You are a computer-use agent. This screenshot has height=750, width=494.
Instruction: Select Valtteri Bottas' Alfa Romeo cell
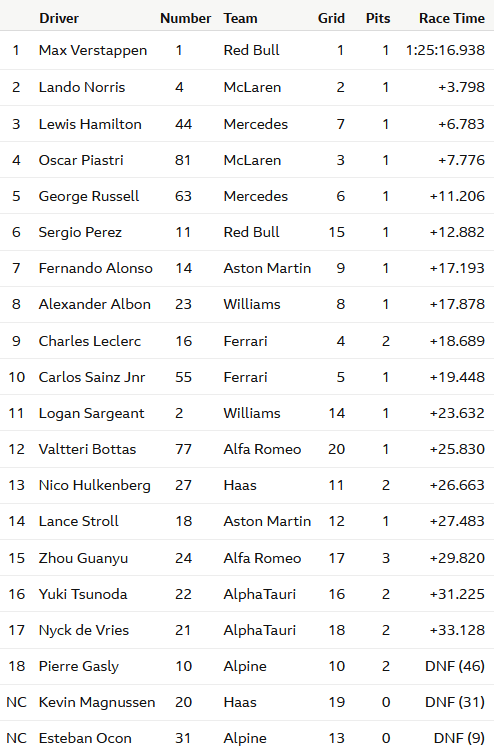[x=262, y=449]
